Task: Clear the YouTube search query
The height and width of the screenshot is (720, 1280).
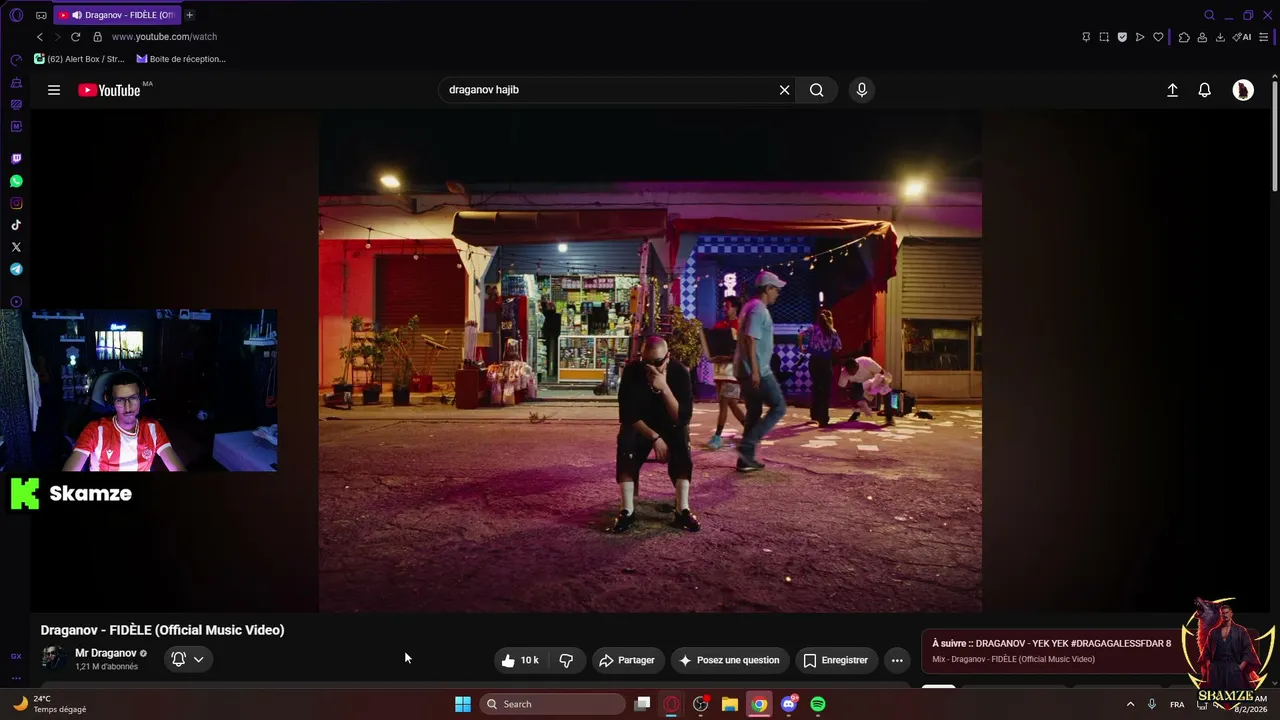Action: [785, 90]
